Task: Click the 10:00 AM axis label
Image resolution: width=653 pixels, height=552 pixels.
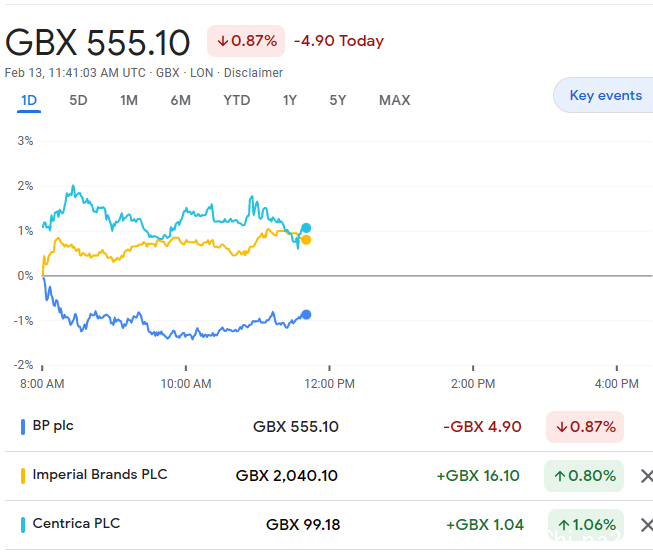Action: (186, 384)
